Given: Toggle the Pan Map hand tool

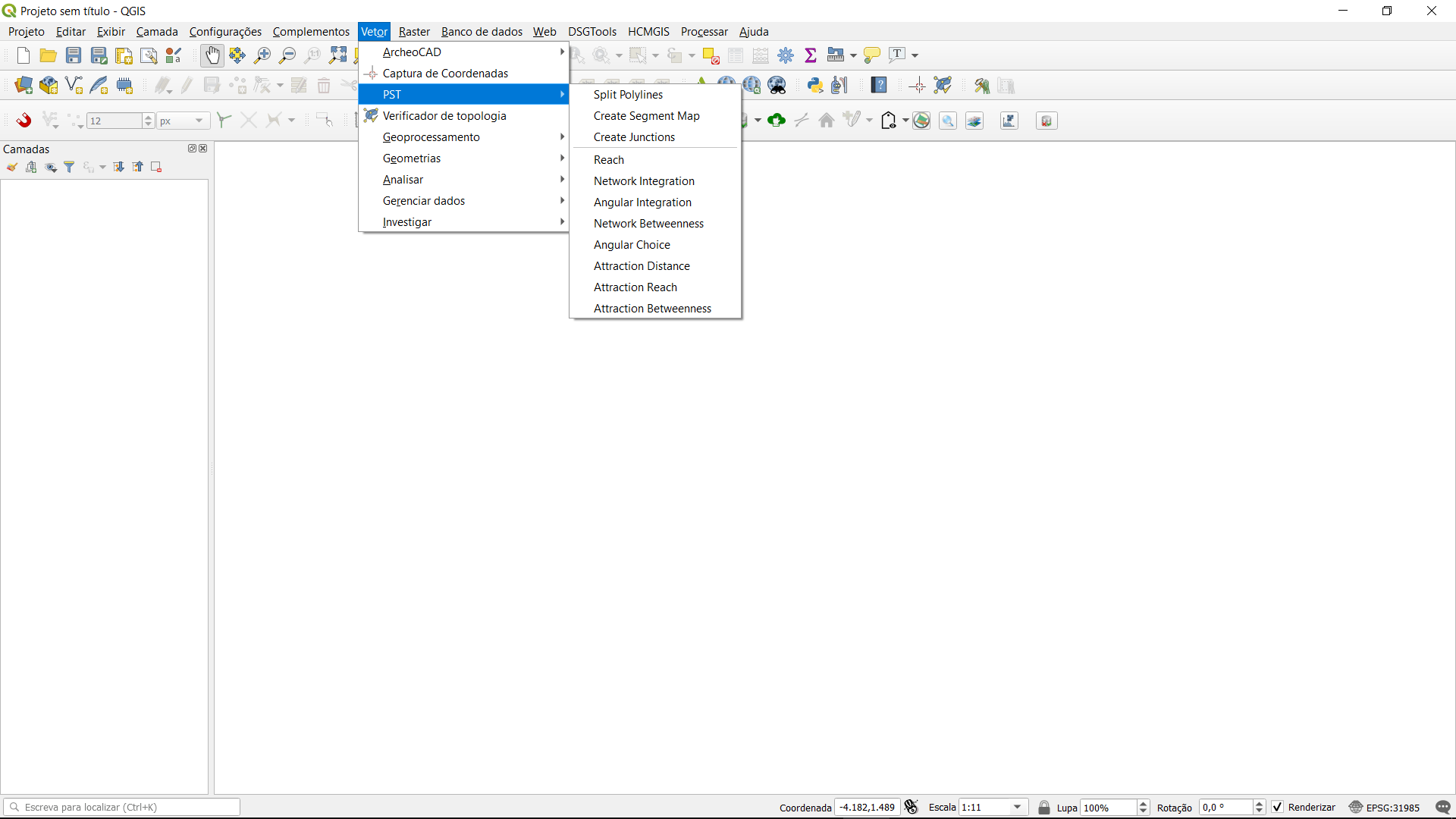Looking at the screenshot, I should (212, 55).
